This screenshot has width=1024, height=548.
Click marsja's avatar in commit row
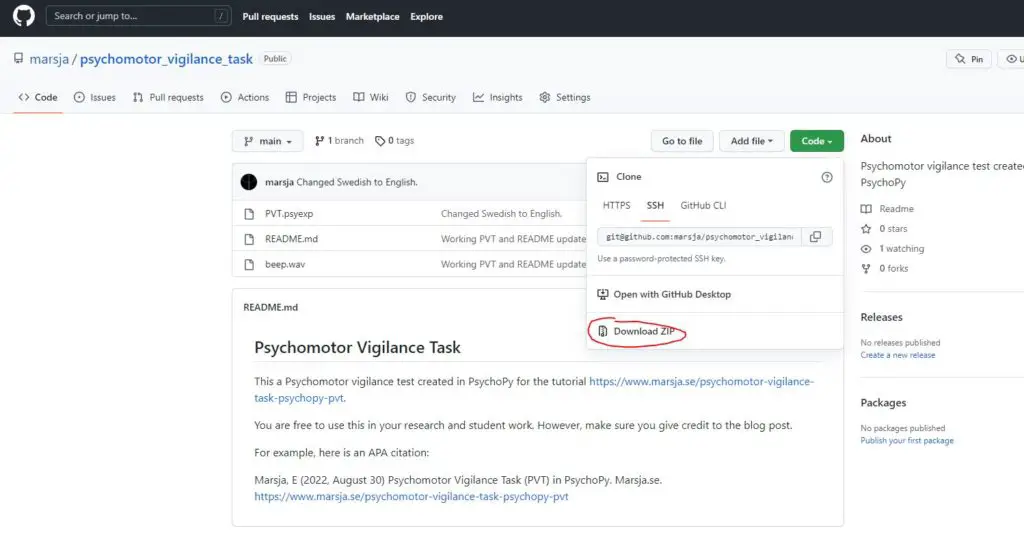pos(249,182)
